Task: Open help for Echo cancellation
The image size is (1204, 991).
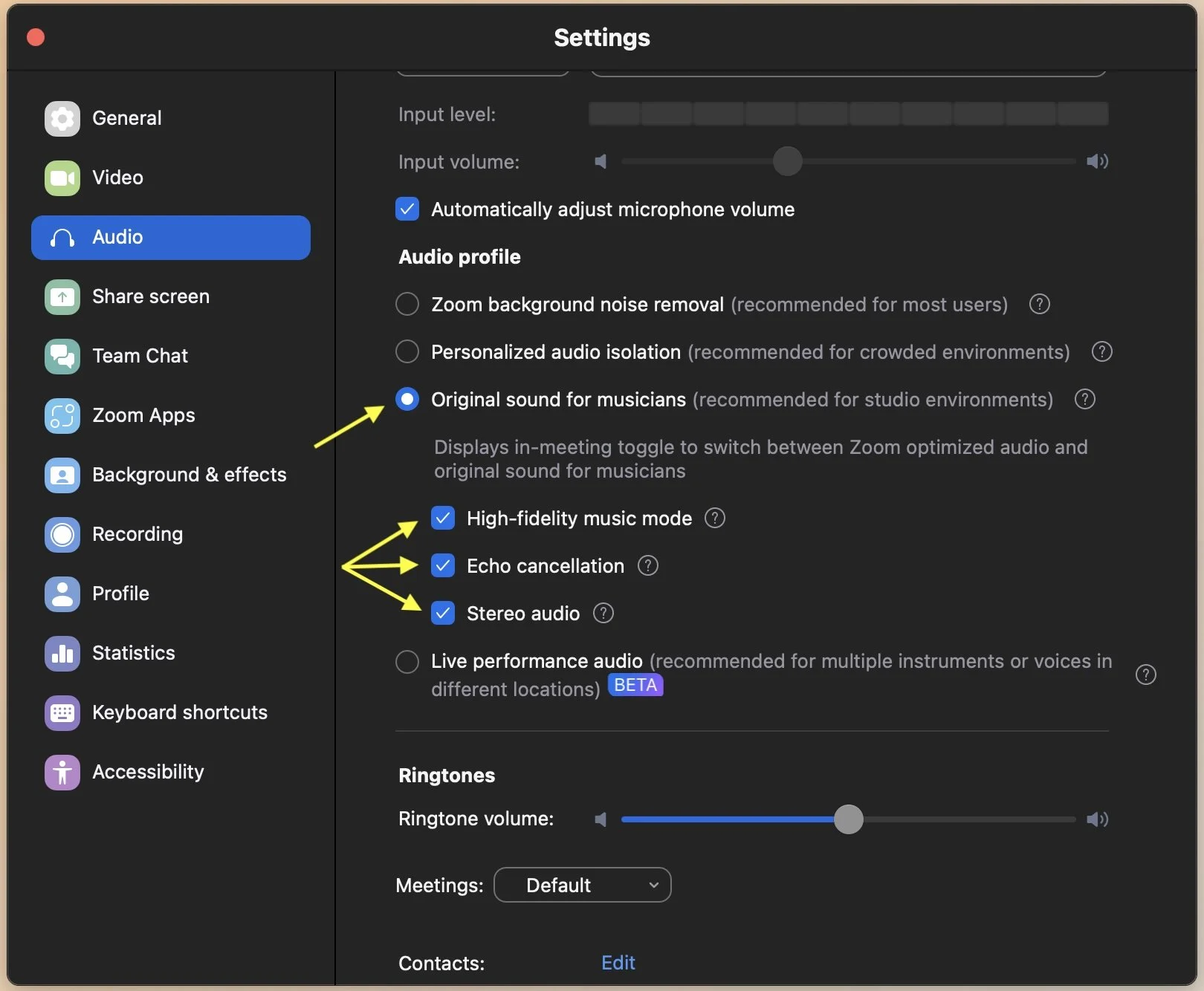Action: coord(648,565)
